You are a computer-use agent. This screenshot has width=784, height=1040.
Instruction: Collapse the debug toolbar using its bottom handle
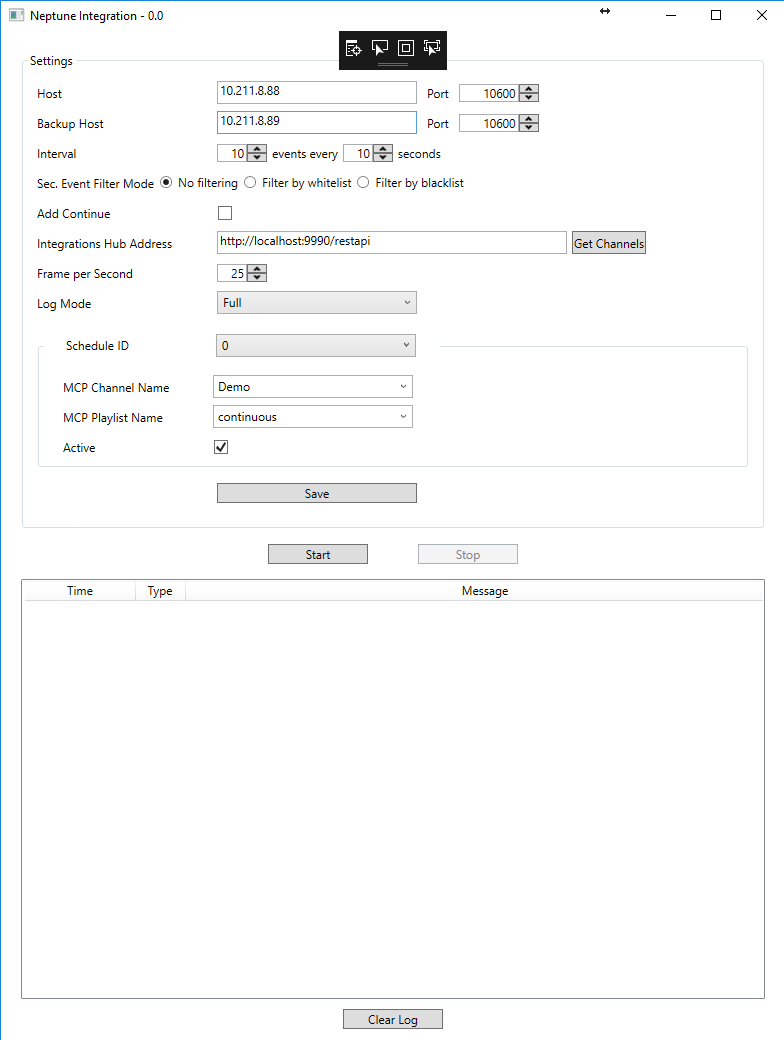tap(392, 64)
